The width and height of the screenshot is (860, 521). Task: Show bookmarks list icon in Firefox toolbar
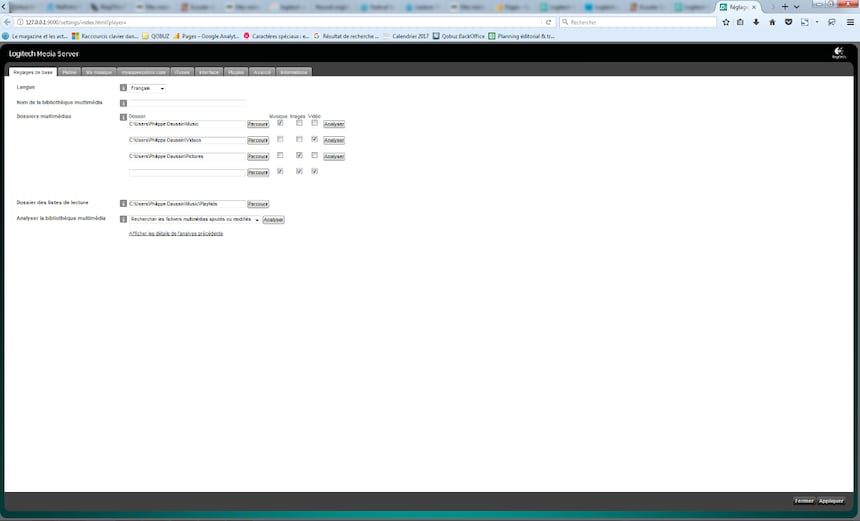click(x=740, y=22)
